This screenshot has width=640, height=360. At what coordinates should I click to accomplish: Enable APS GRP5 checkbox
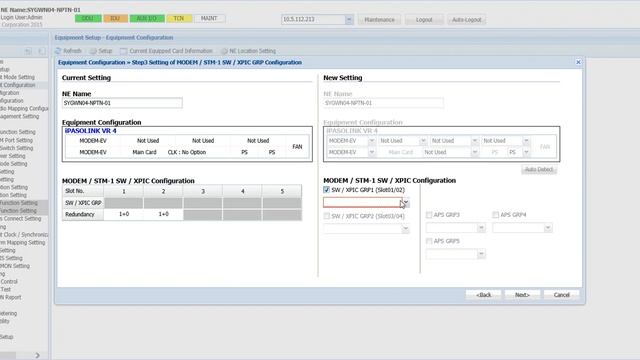coord(429,241)
